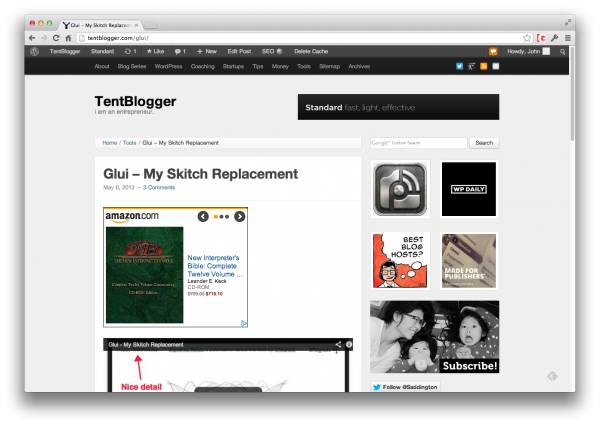Show previous Amazon ad item

click(203, 217)
